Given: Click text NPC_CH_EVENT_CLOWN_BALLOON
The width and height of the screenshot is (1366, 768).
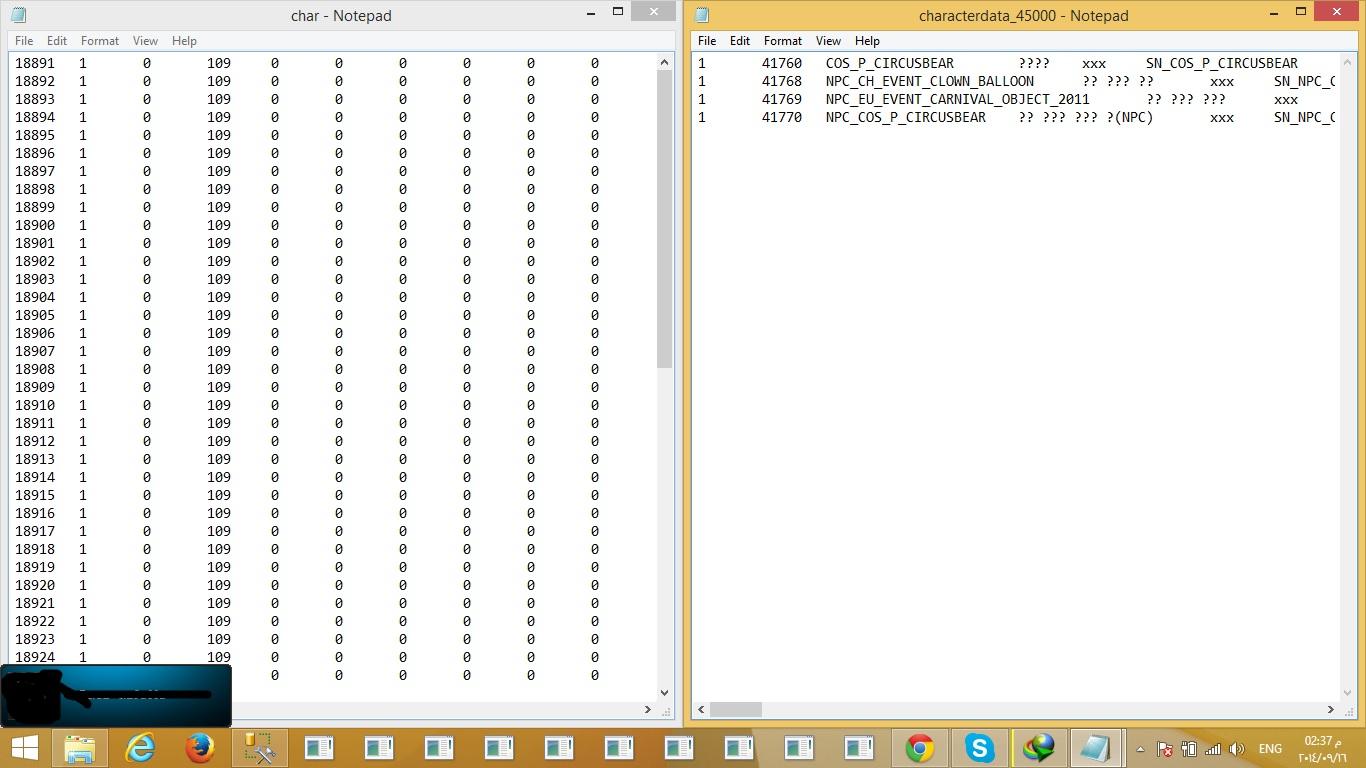Looking at the screenshot, I should coord(930,81).
